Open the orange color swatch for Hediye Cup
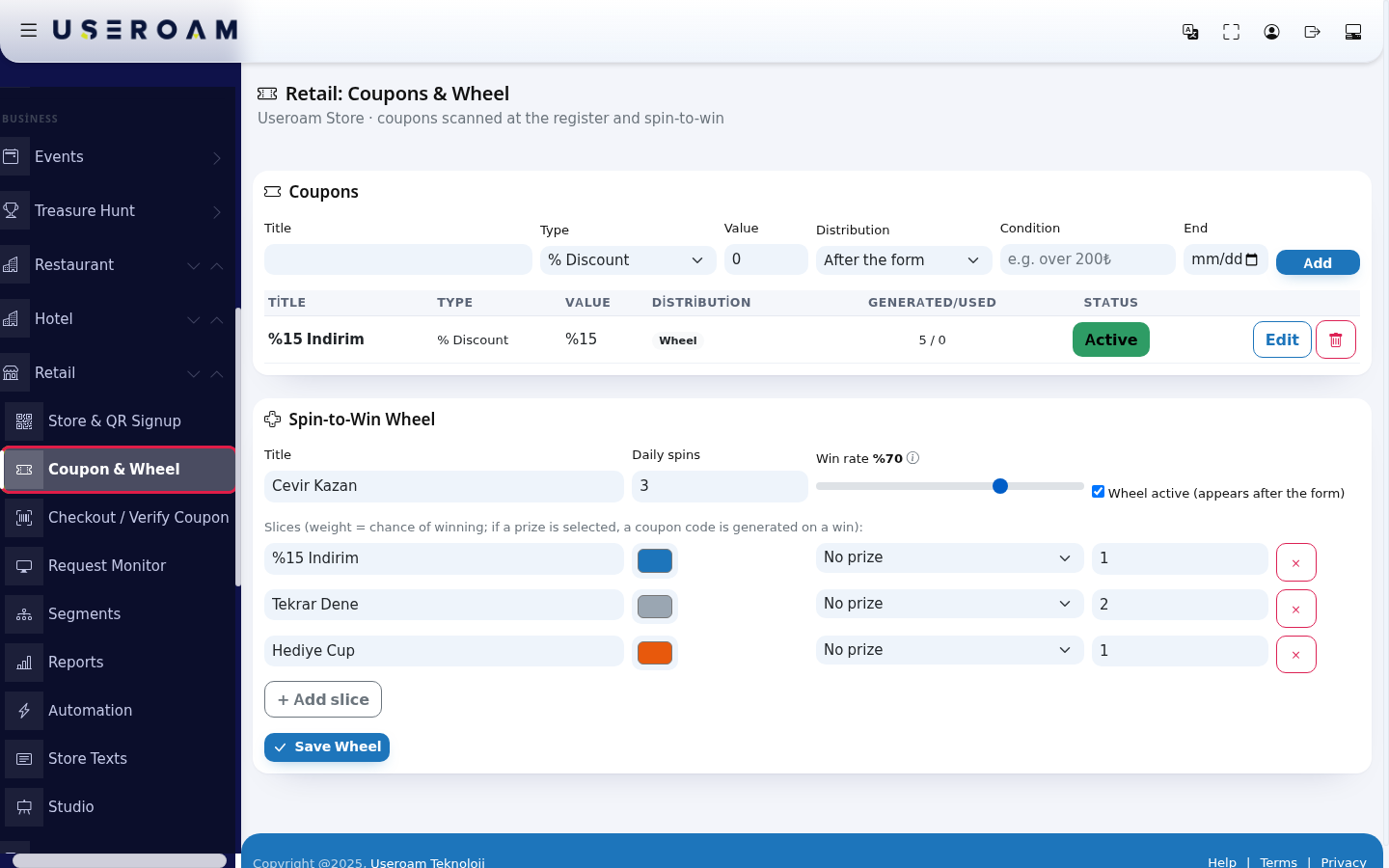This screenshot has height=868, width=1389. (x=655, y=653)
